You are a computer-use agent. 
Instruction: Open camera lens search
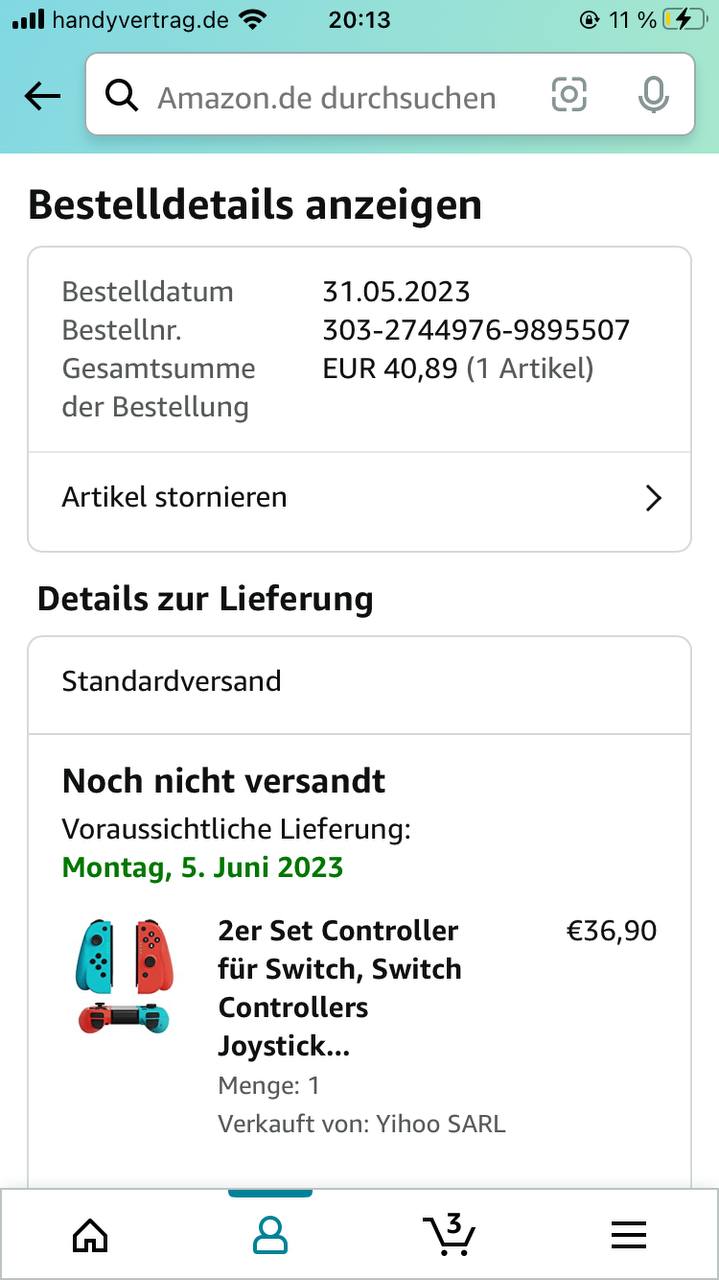(x=569, y=96)
